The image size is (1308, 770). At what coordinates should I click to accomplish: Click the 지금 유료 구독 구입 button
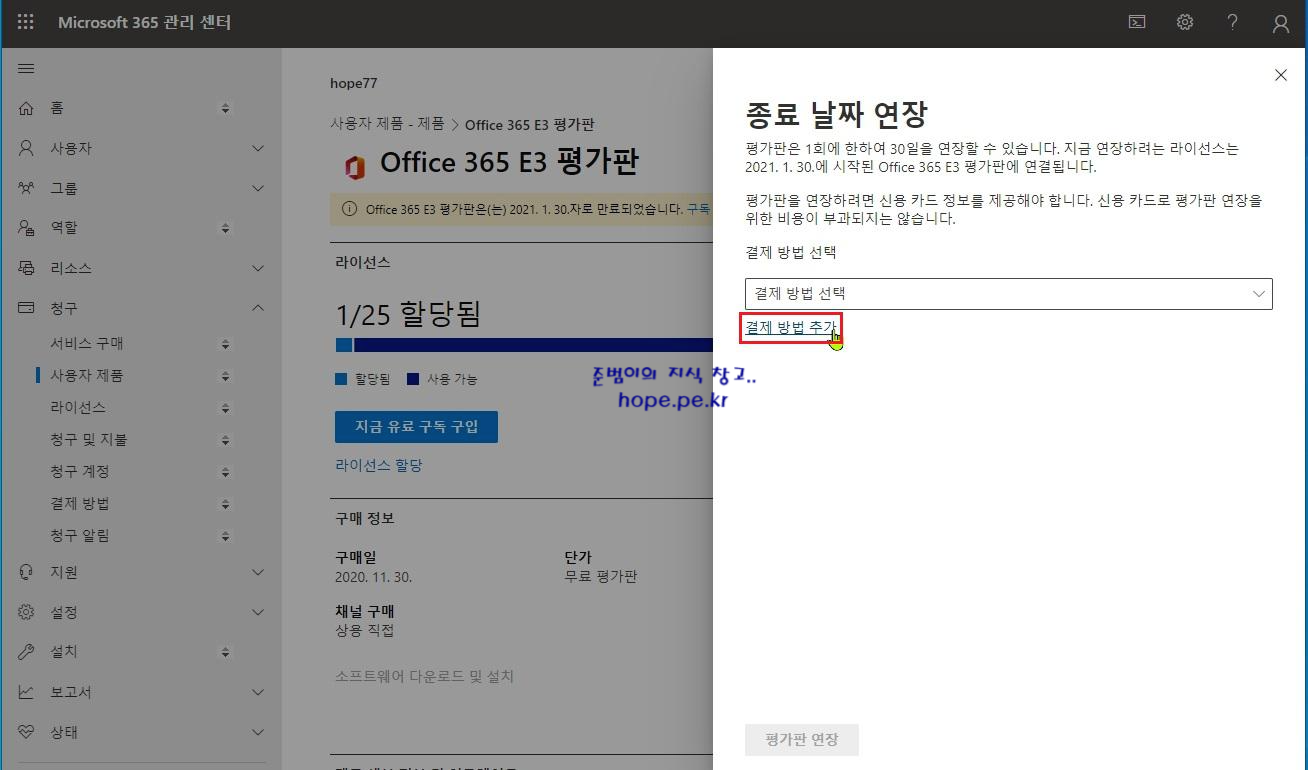point(416,427)
